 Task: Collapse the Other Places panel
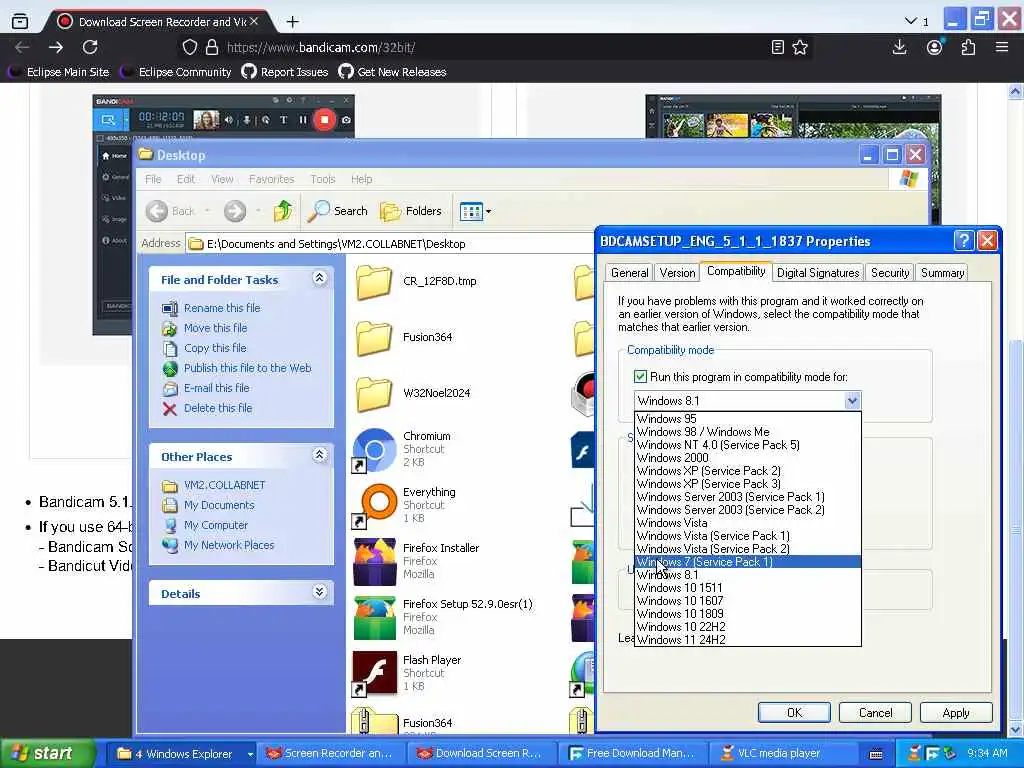click(319, 455)
